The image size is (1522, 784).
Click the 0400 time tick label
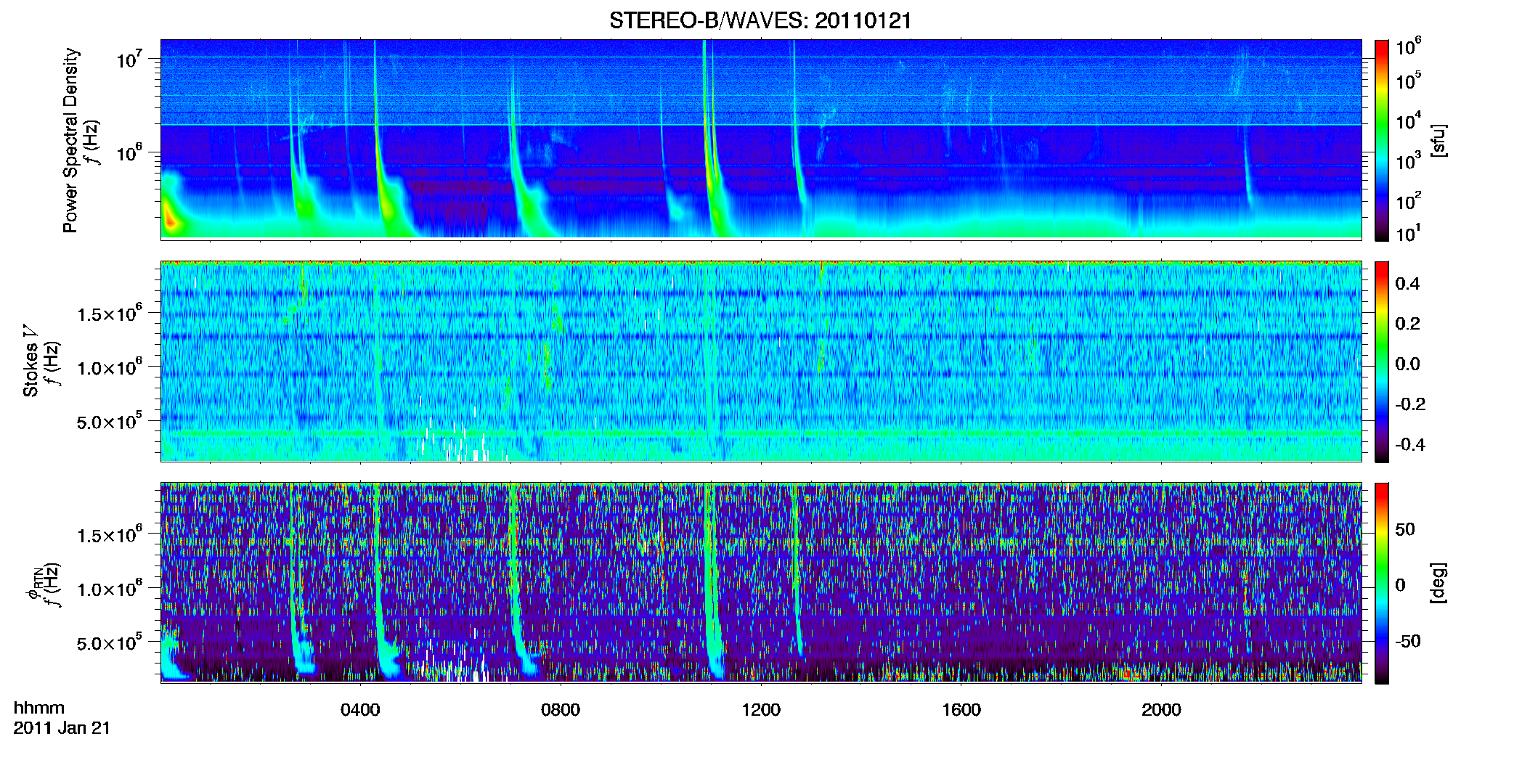[360, 710]
